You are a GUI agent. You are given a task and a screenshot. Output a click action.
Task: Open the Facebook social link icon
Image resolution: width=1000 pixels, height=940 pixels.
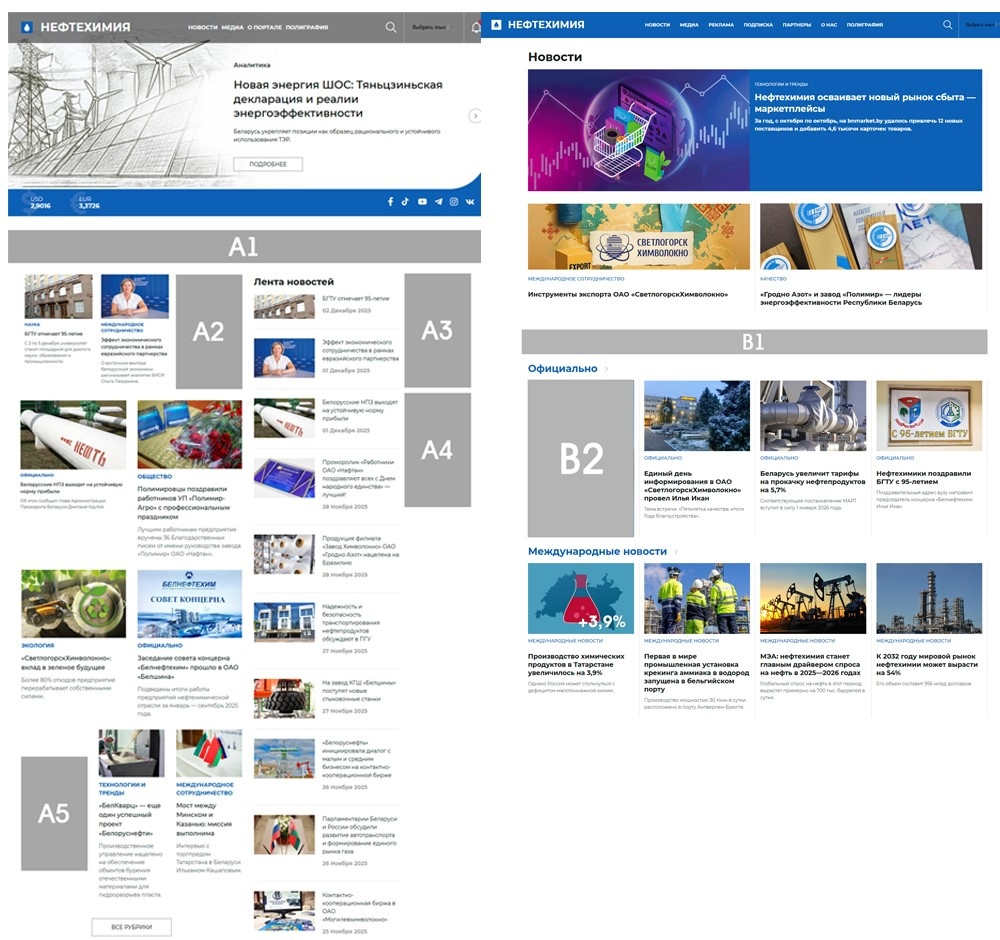[x=391, y=202]
